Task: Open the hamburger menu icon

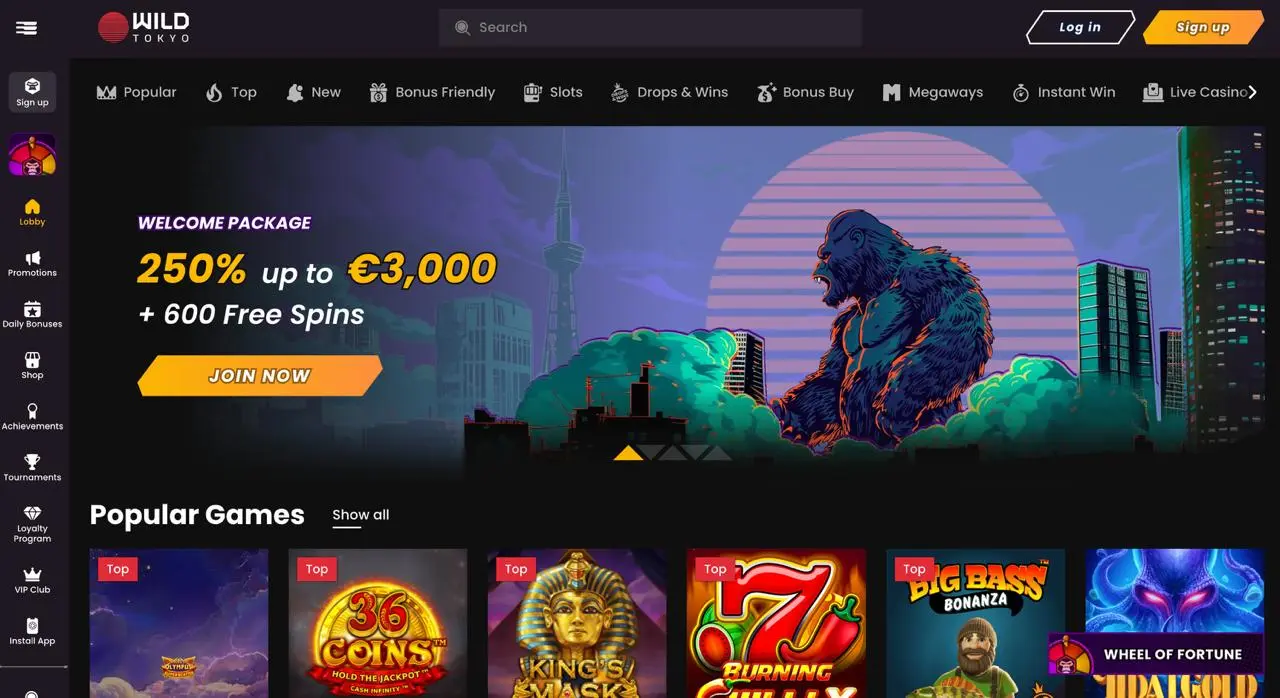Action: pos(27,28)
